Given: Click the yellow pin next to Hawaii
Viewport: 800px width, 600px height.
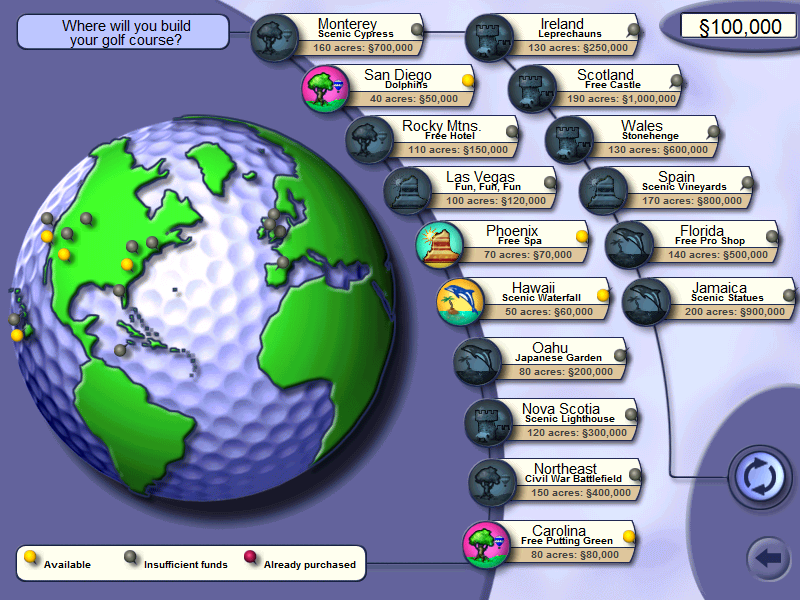Looking at the screenshot, I should click(603, 295).
